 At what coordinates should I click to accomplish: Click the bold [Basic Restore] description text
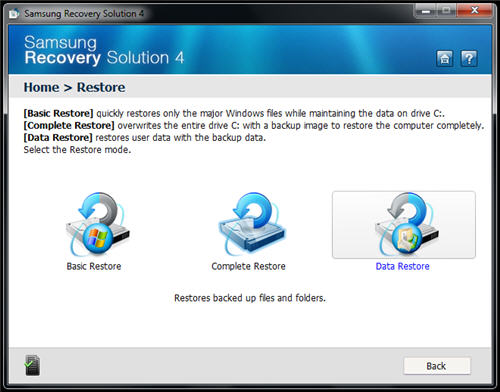click(x=58, y=113)
